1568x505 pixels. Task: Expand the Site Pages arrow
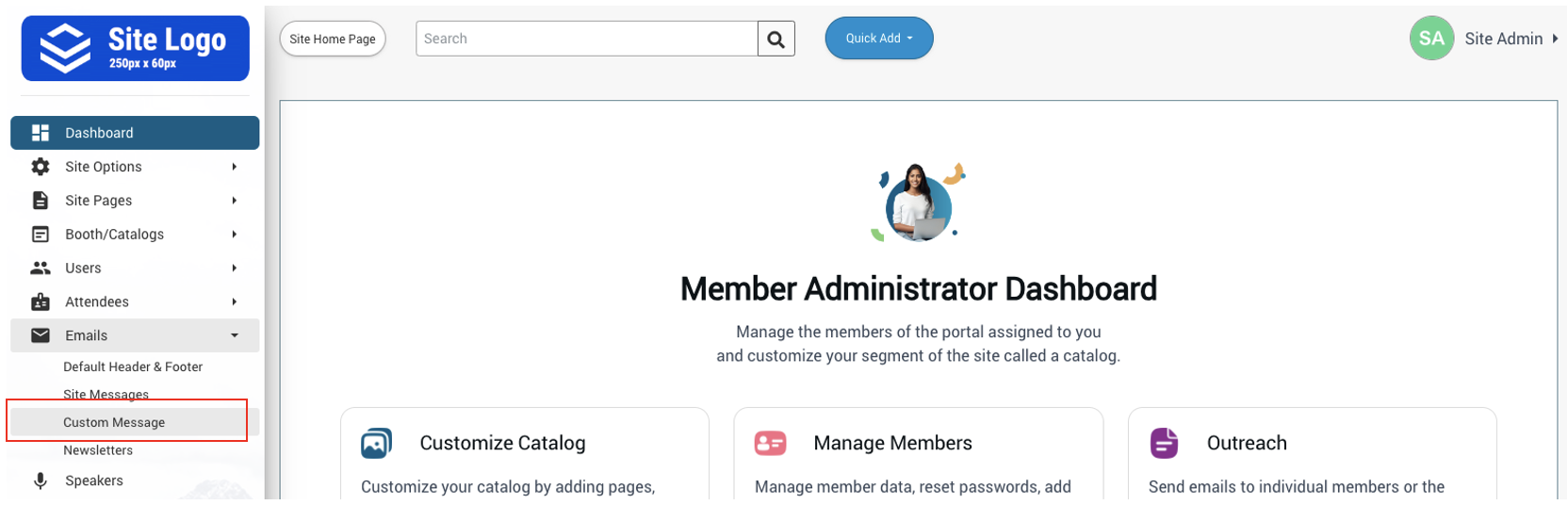(x=234, y=201)
